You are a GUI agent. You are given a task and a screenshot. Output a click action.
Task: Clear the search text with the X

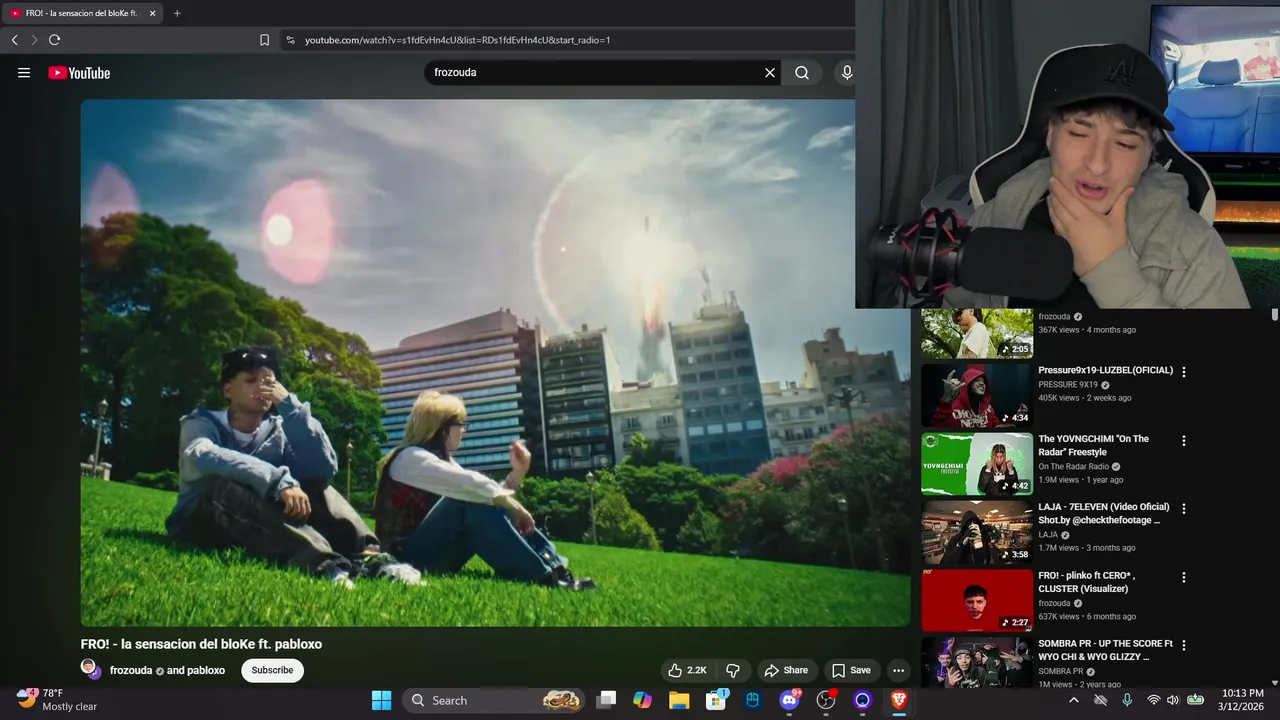pos(770,73)
